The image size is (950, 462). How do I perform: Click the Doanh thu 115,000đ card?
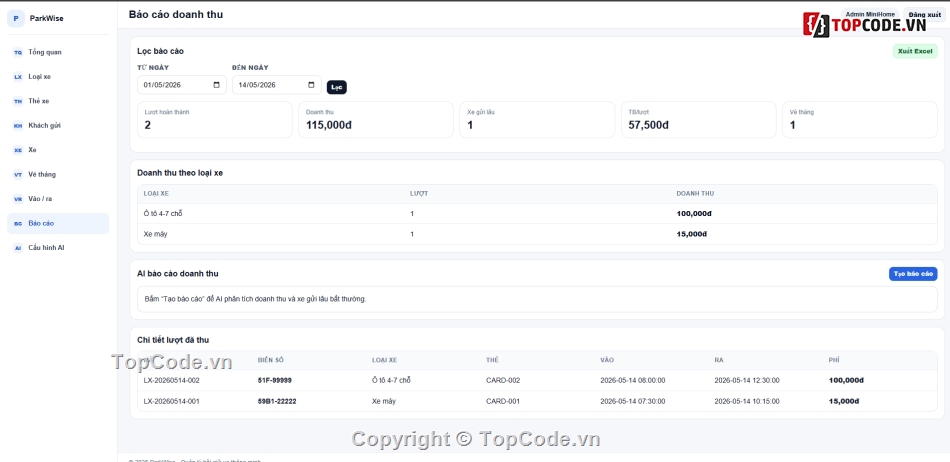[376, 120]
